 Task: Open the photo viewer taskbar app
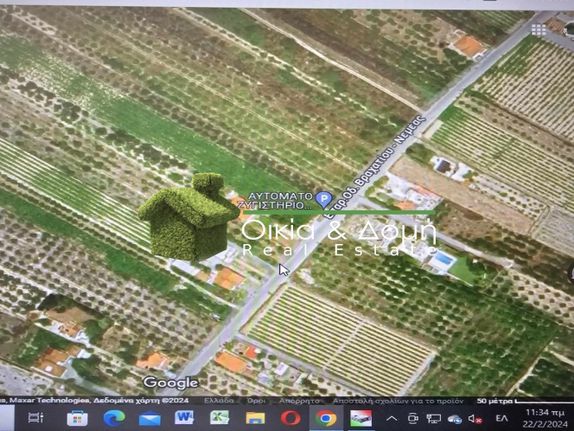361,418
